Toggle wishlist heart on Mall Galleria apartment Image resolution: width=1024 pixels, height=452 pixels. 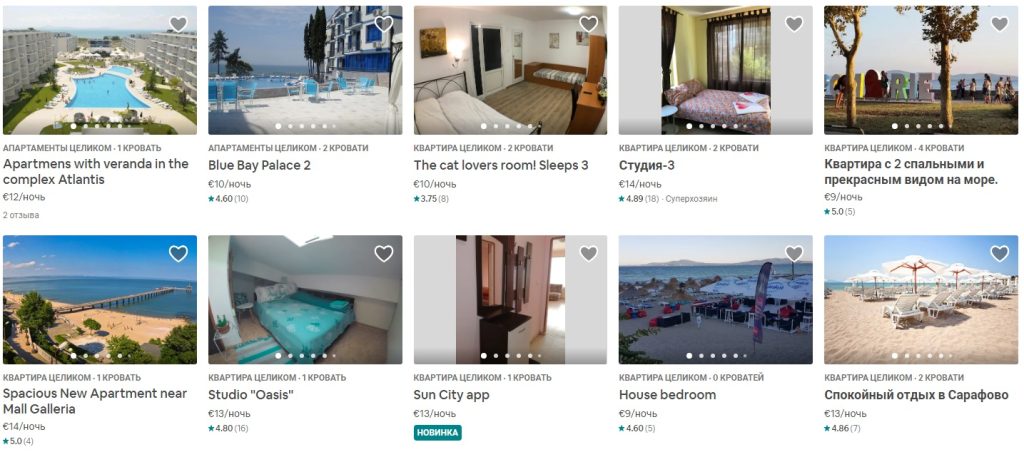pyautogui.click(x=178, y=253)
